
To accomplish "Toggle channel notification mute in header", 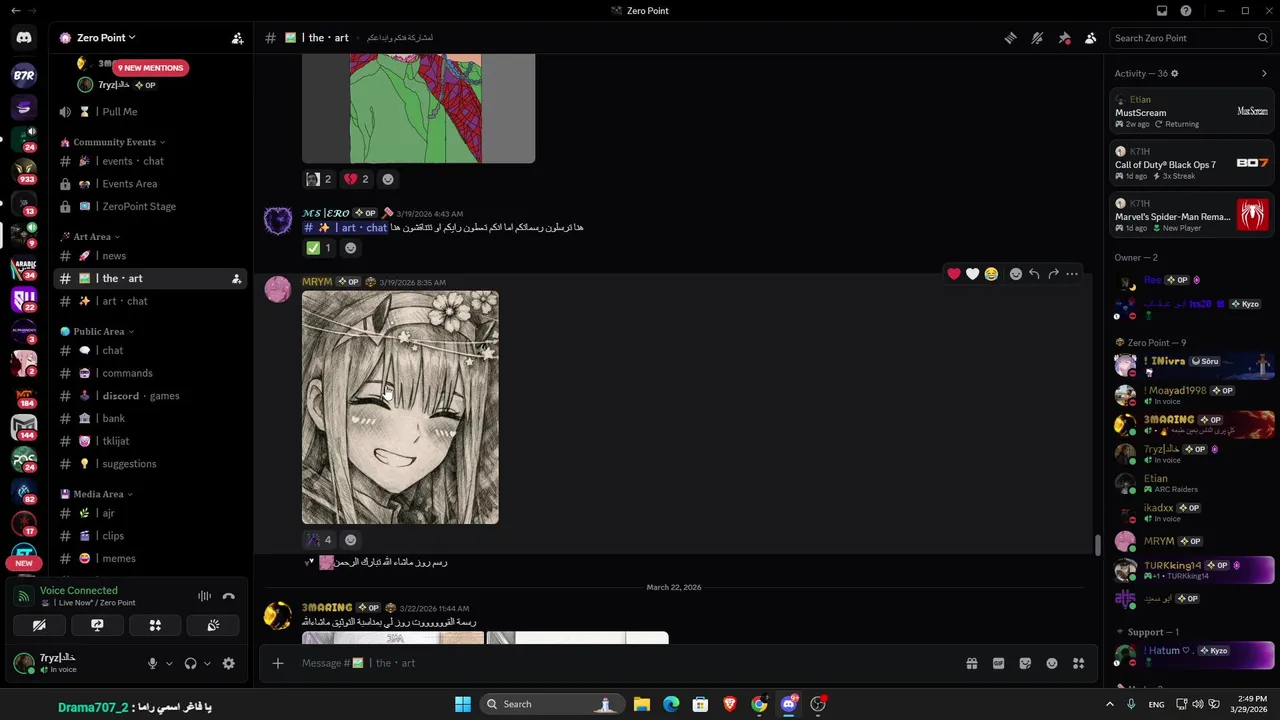I will [1037, 38].
